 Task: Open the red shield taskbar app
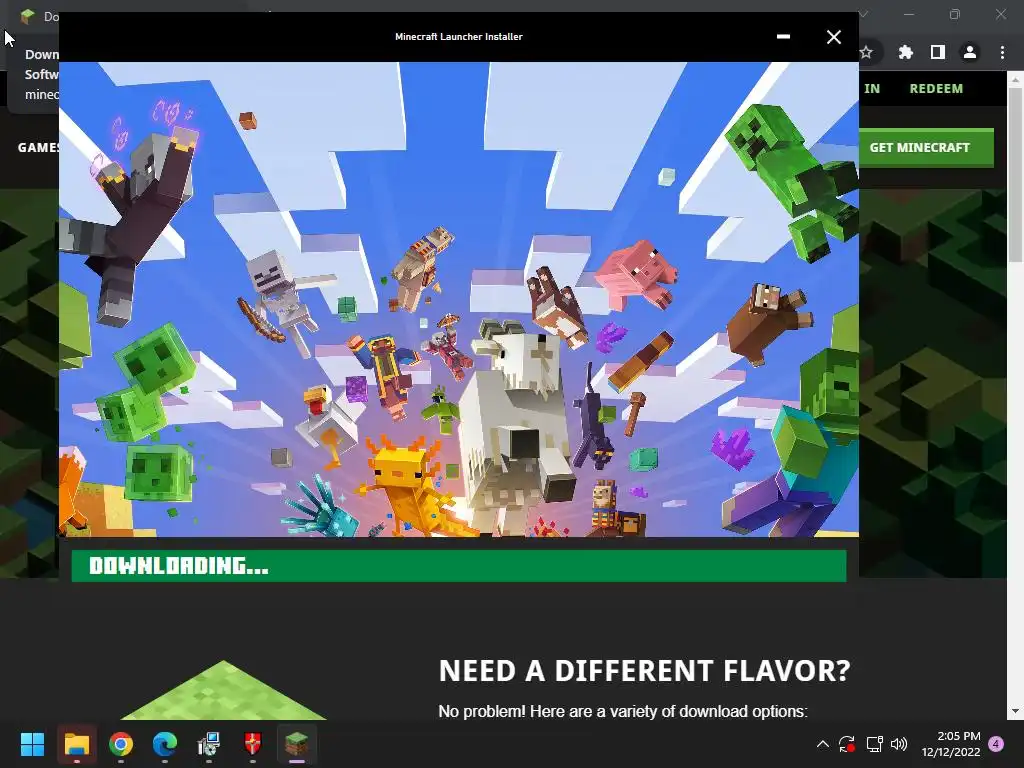252,744
